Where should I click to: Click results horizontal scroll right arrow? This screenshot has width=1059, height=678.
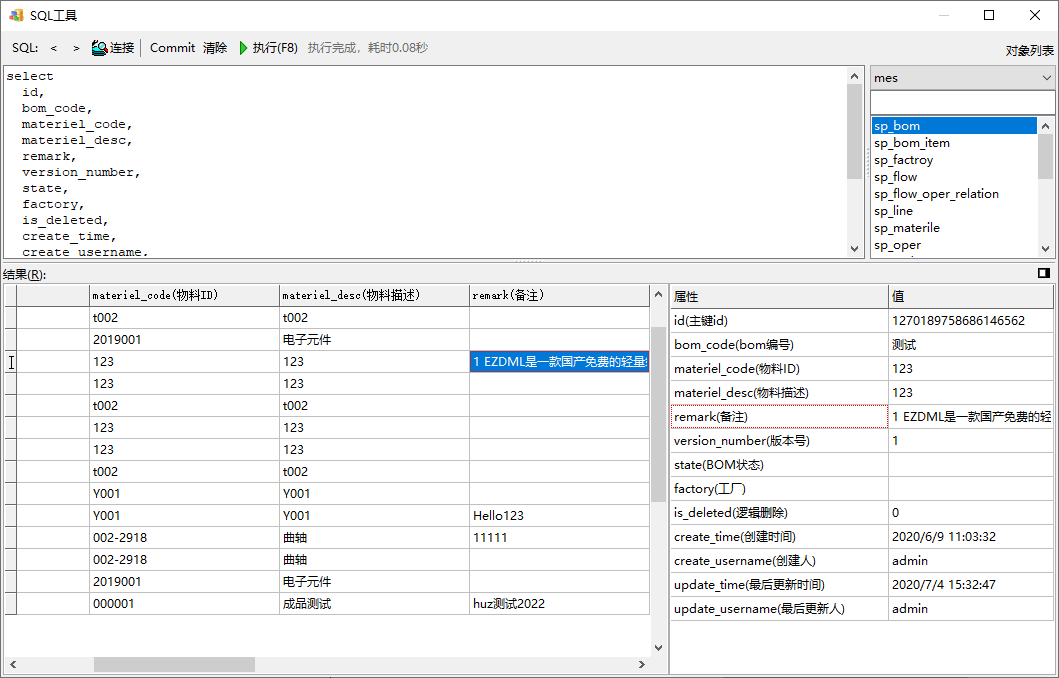tap(642, 664)
